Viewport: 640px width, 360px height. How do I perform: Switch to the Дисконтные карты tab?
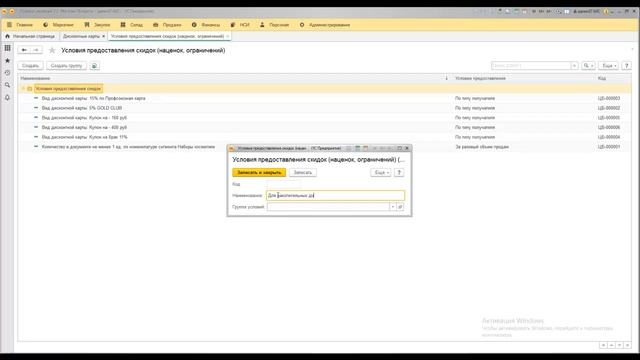tap(81, 36)
